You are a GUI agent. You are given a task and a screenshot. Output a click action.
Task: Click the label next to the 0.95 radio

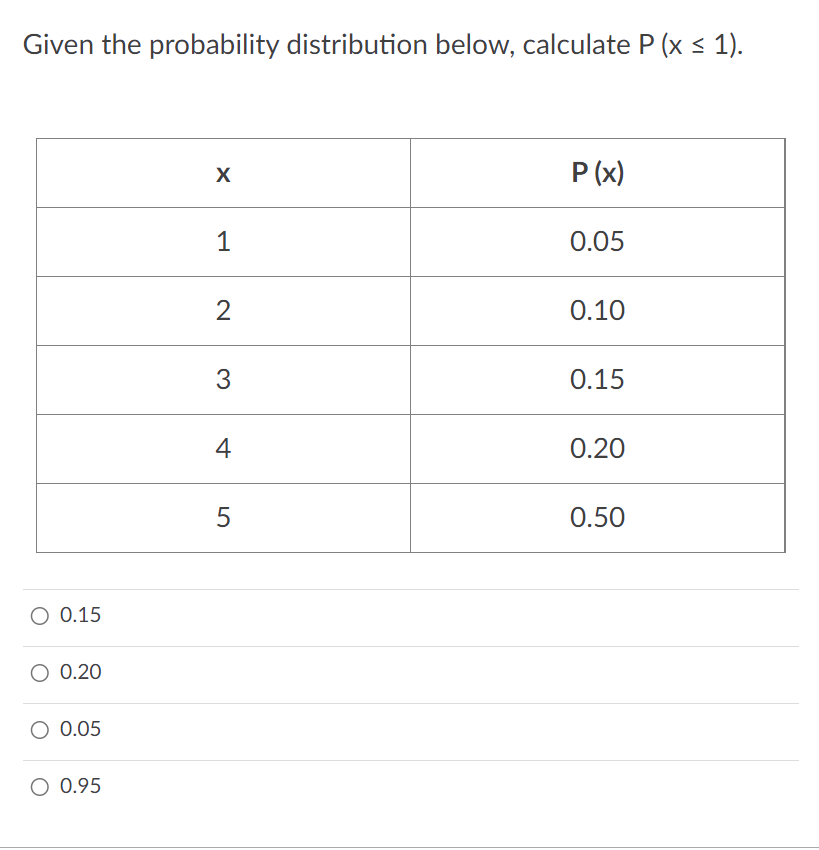coord(79,787)
